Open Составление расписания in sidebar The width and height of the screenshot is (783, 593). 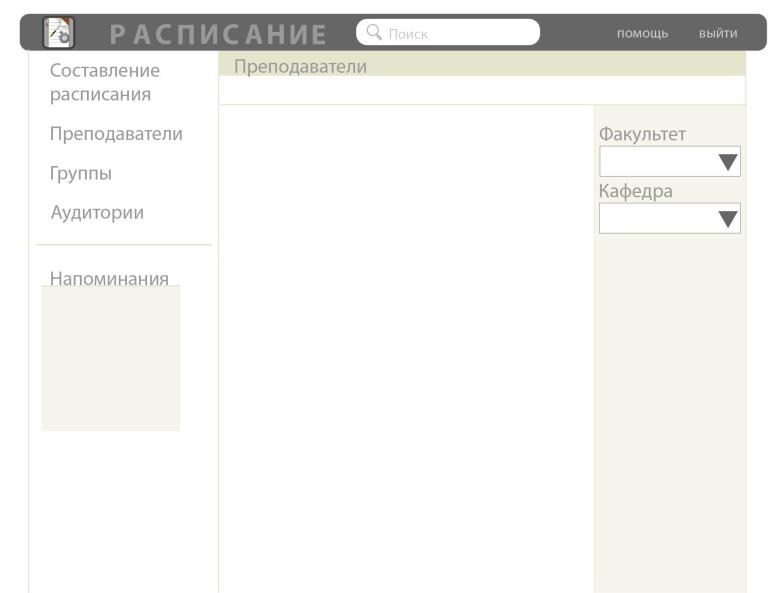point(105,82)
